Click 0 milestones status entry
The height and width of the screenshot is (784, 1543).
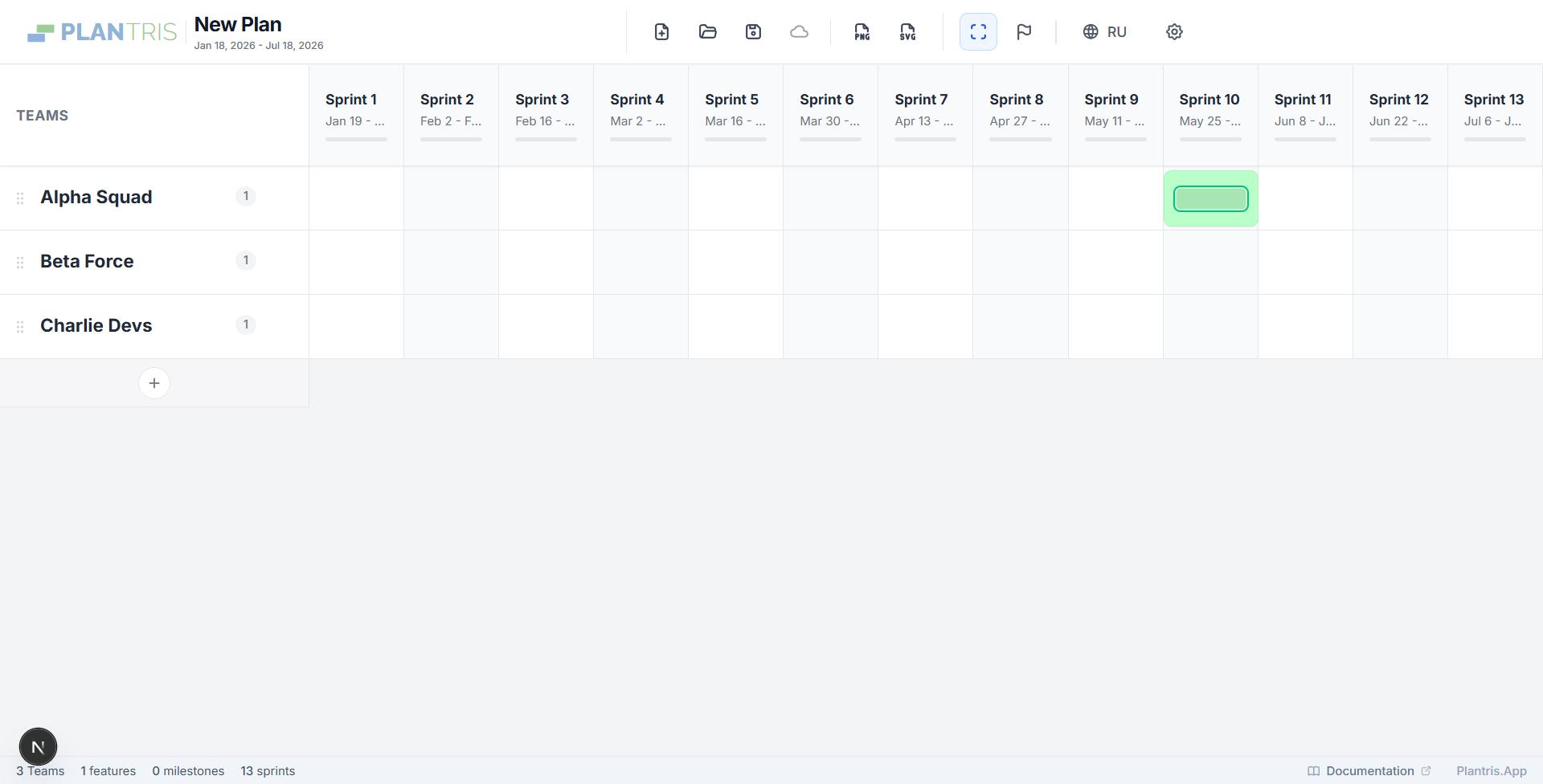pos(188,771)
